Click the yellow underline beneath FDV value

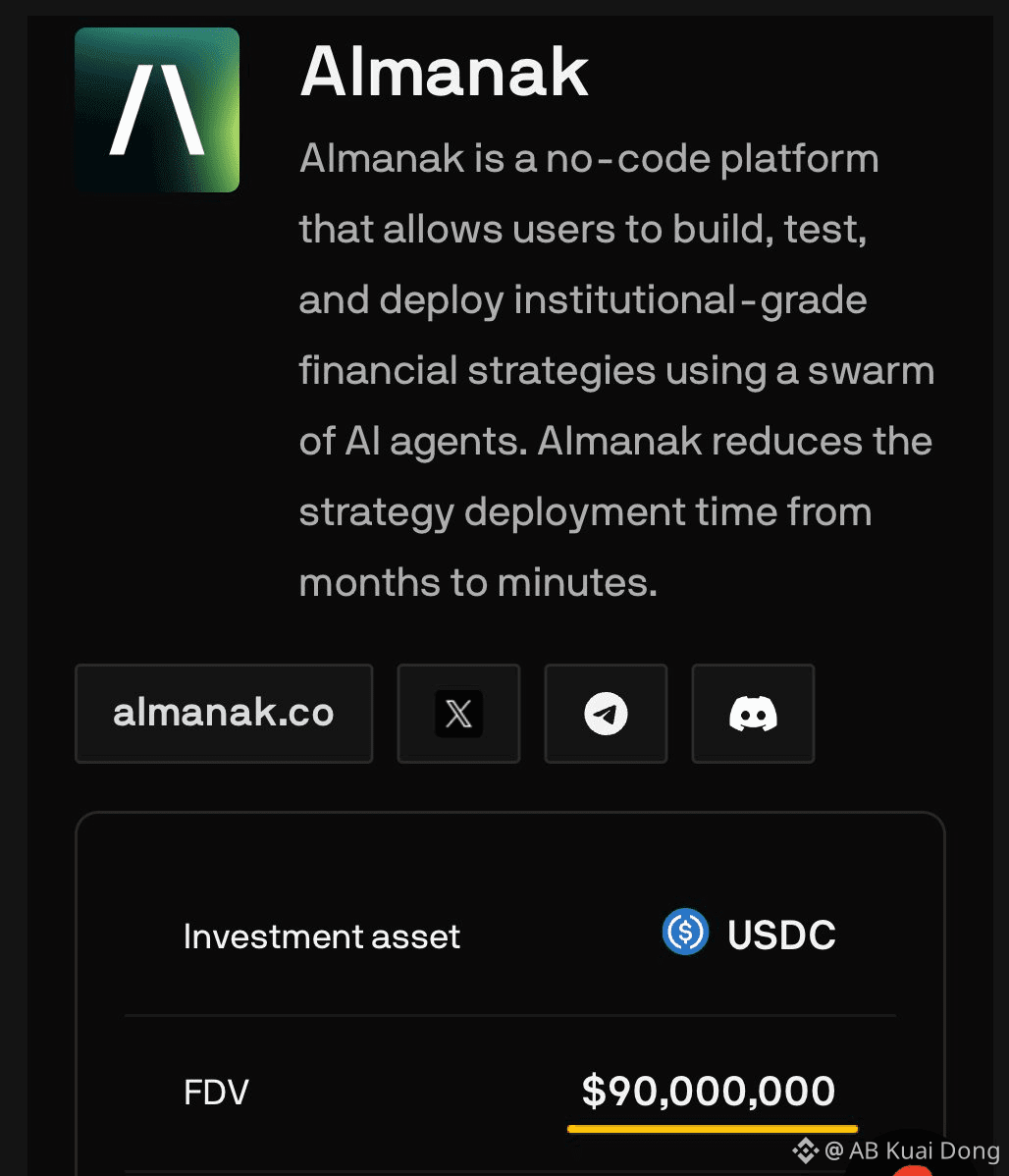(x=713, y=1129)
